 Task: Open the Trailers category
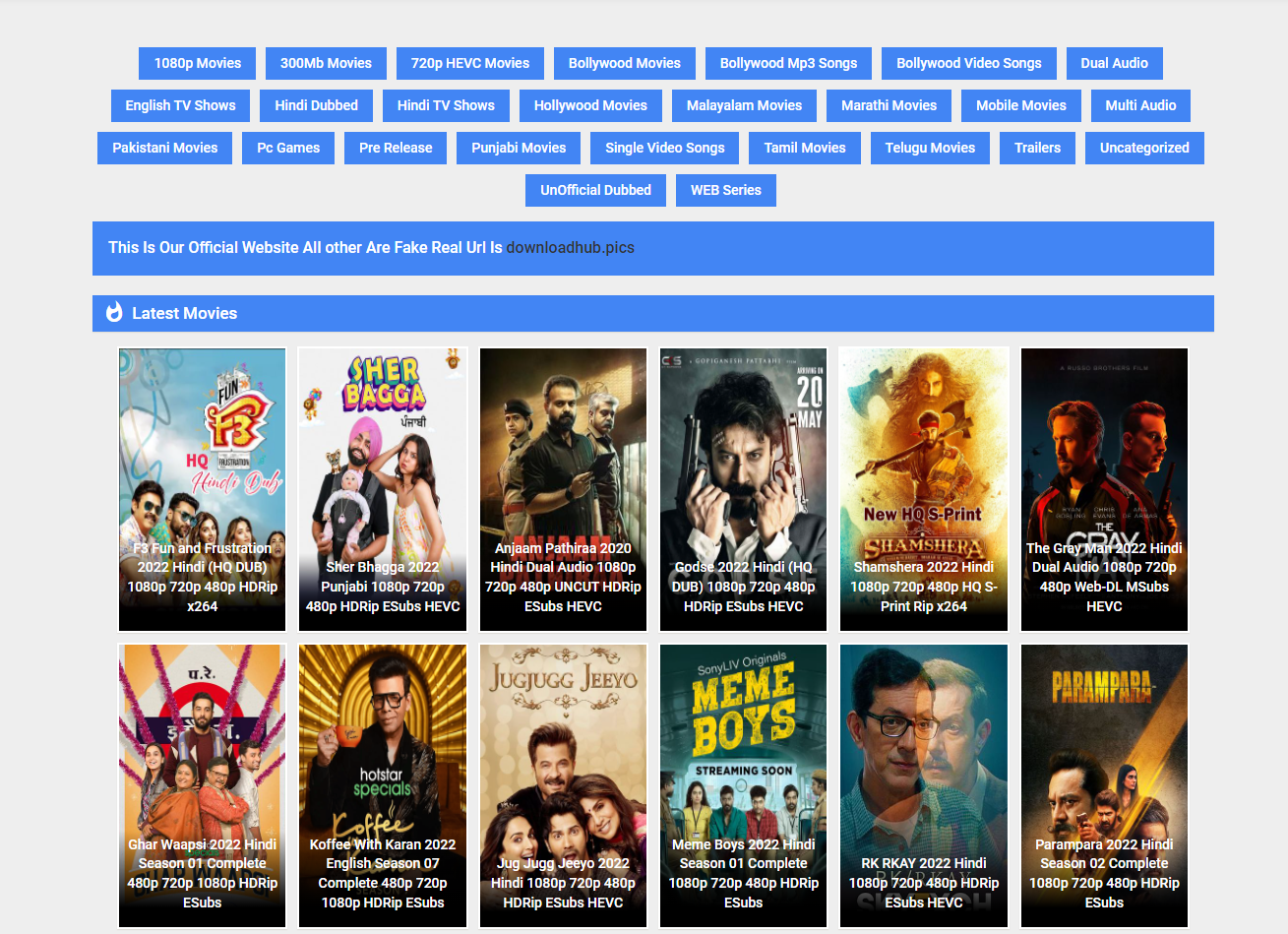(1038, 148)
